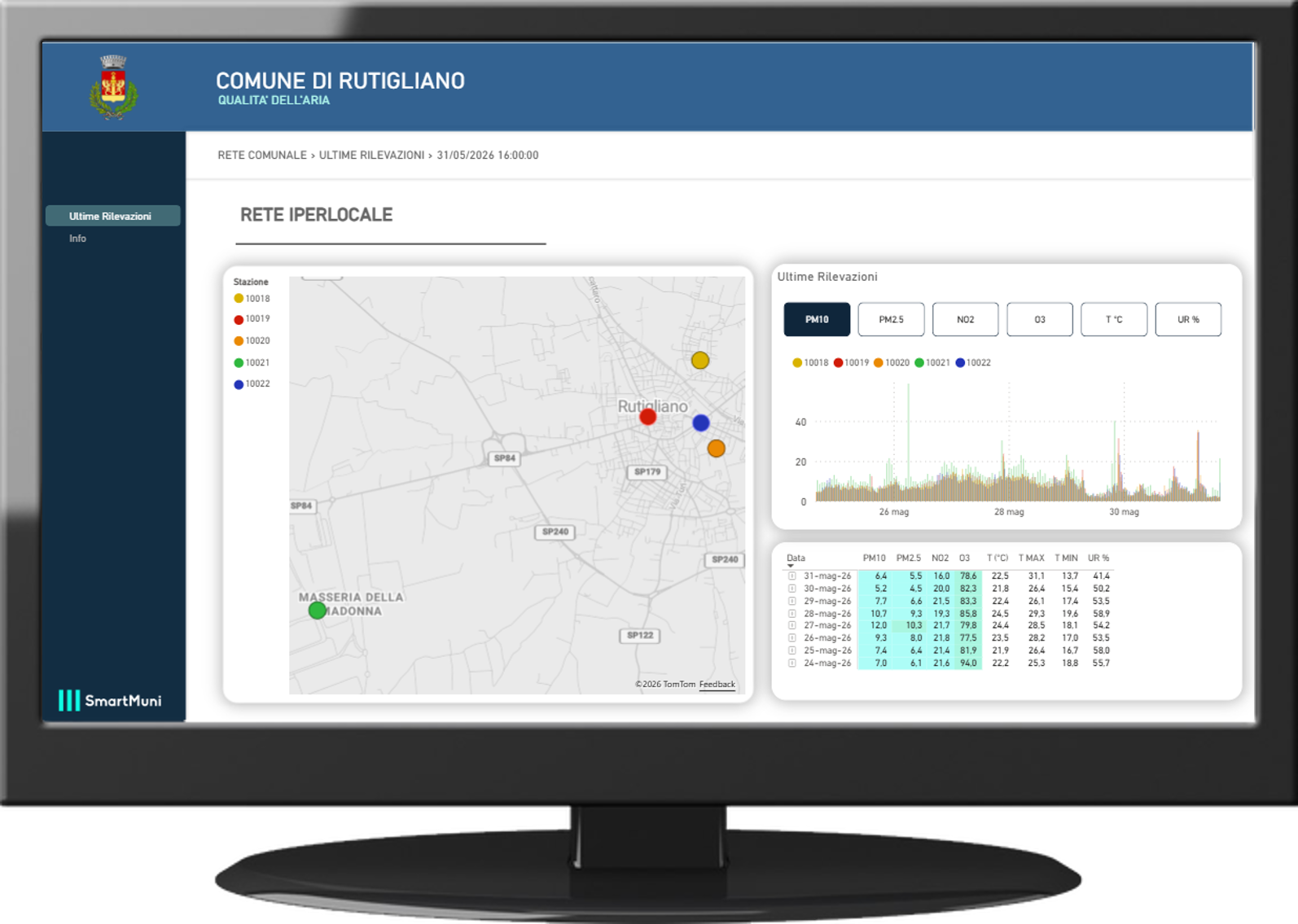Click RETE COMUNALE in the breadcrumb
1298x924 pixels.
pyautogui.click(x=262, y=155)
